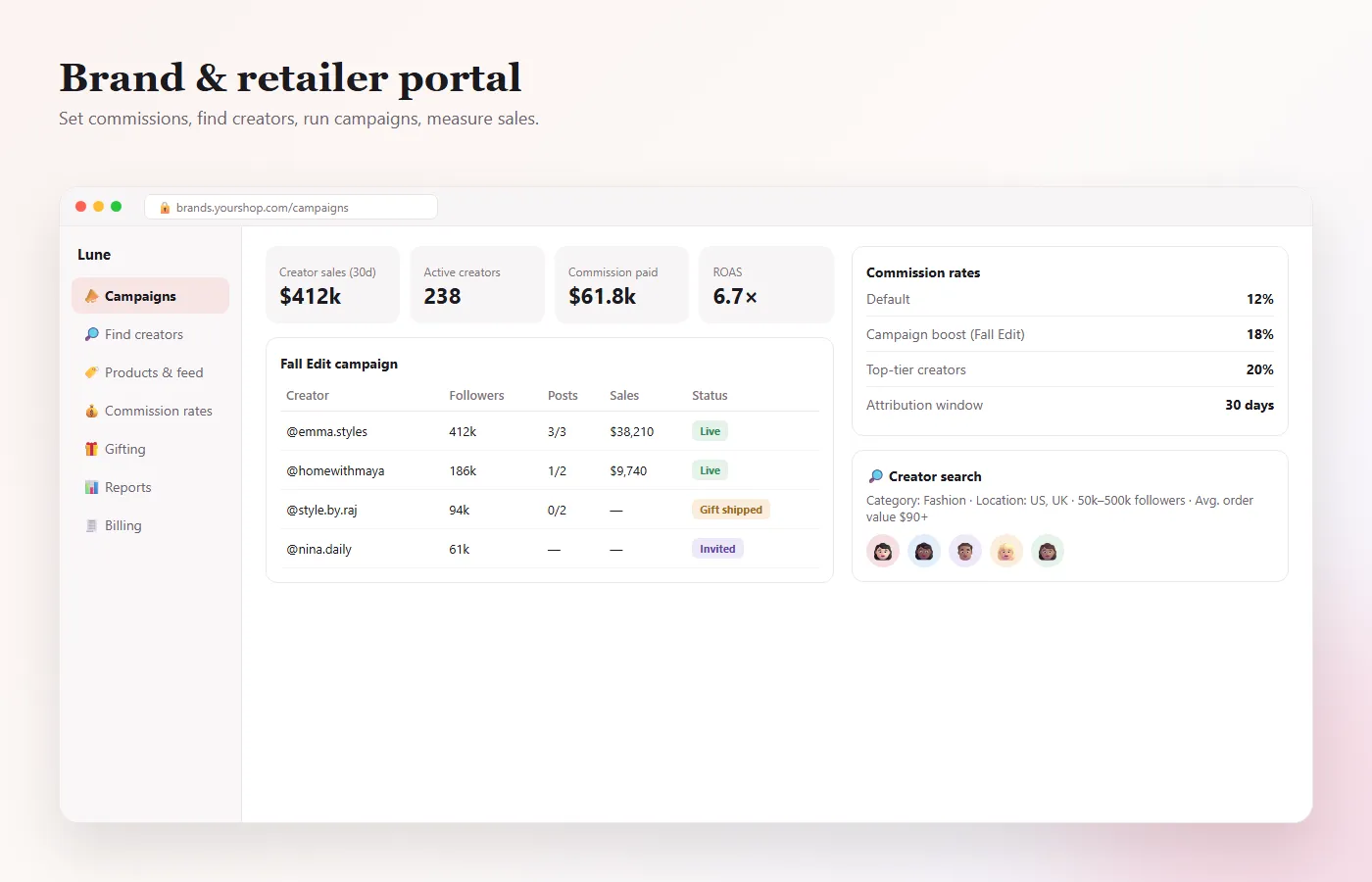This screenshot has height=882, width=1372.
Task: Click the Gift shipped status badge
Action: click(x=731, y=510)
